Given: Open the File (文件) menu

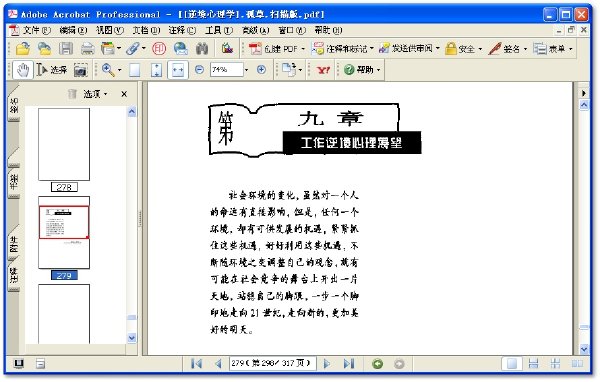Looking at the screenshot, I should [x=37, y=30].
